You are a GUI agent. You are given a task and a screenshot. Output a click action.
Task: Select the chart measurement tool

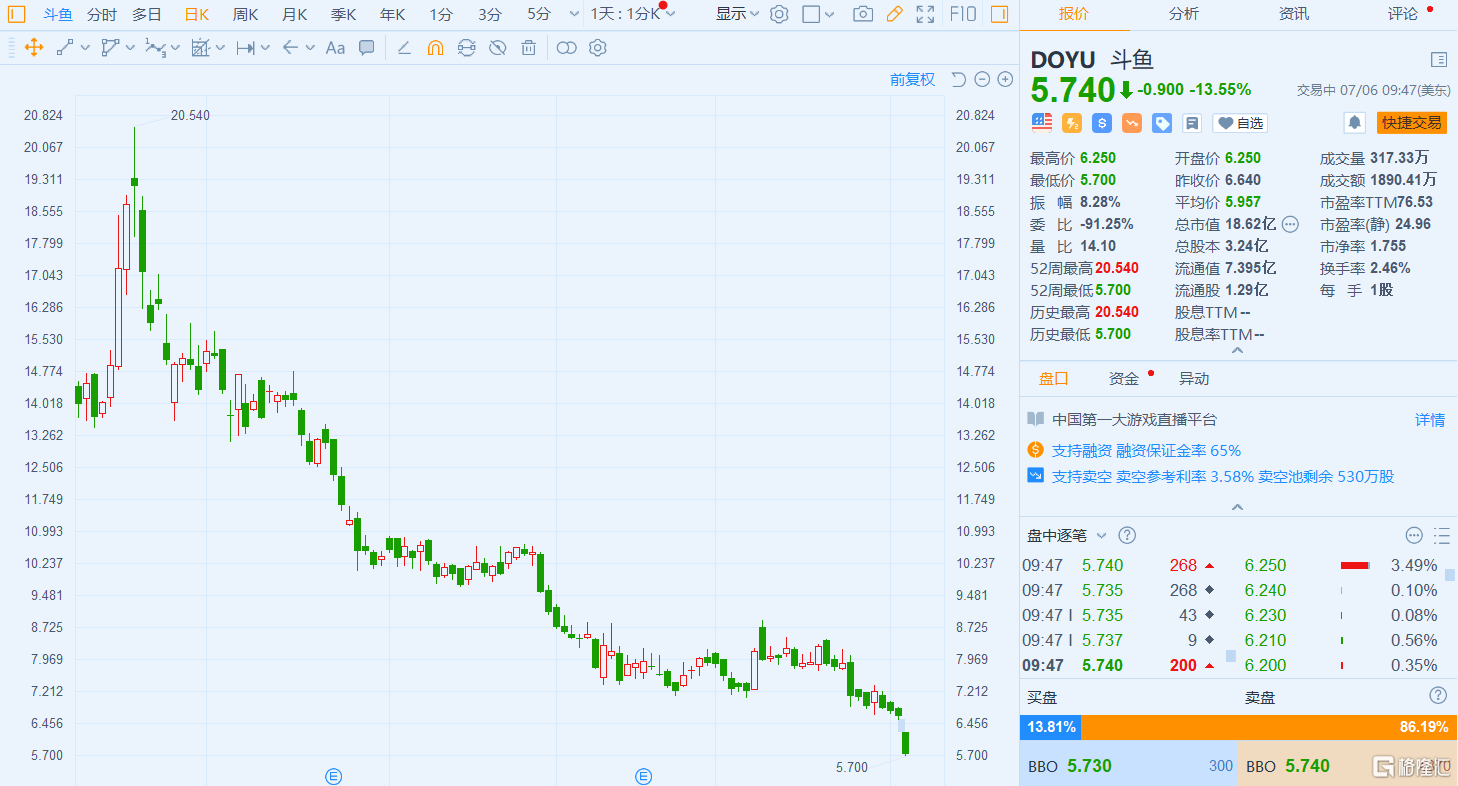[200, 47]
